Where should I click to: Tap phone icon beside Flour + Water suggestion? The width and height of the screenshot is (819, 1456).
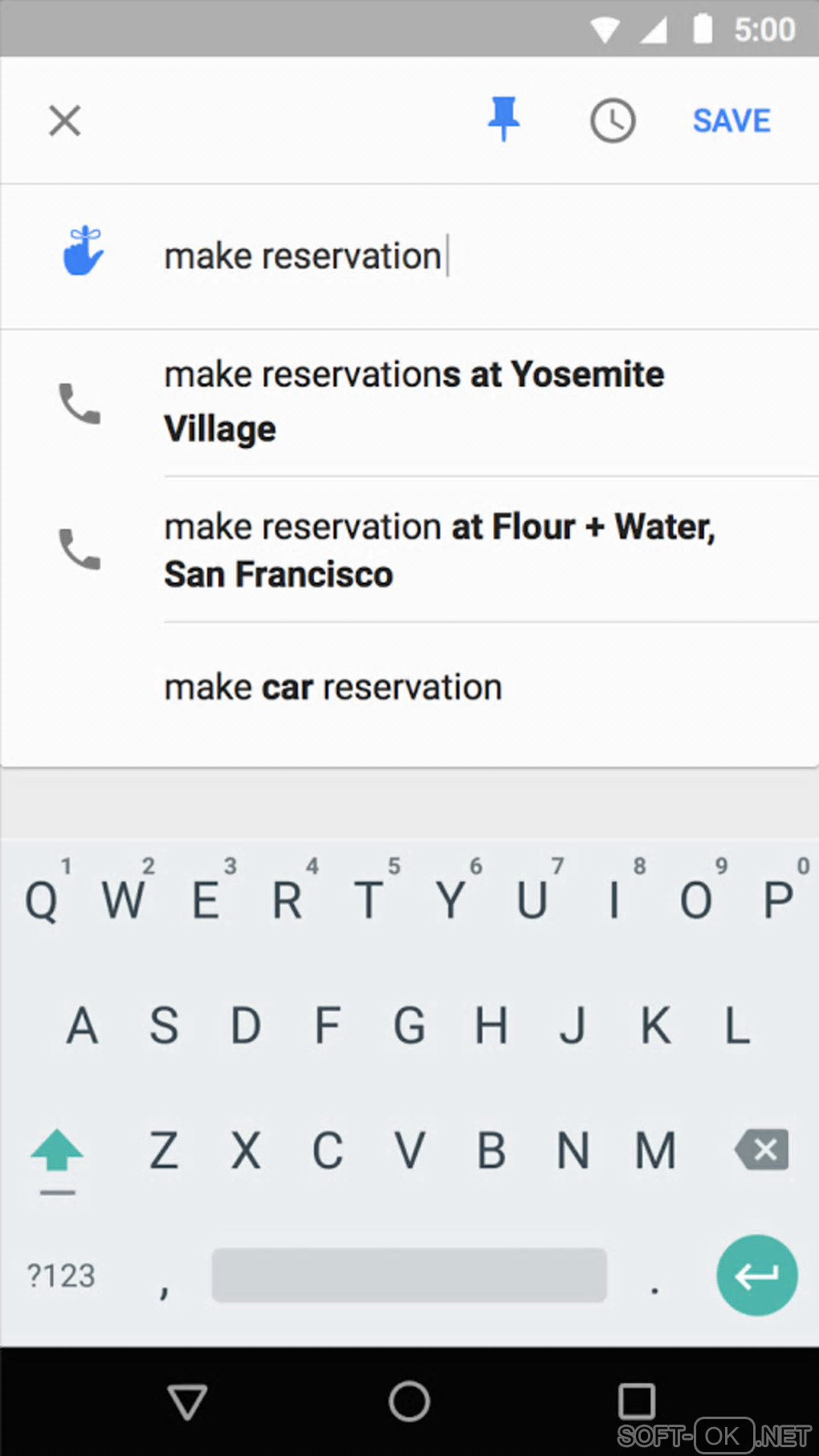79,549
